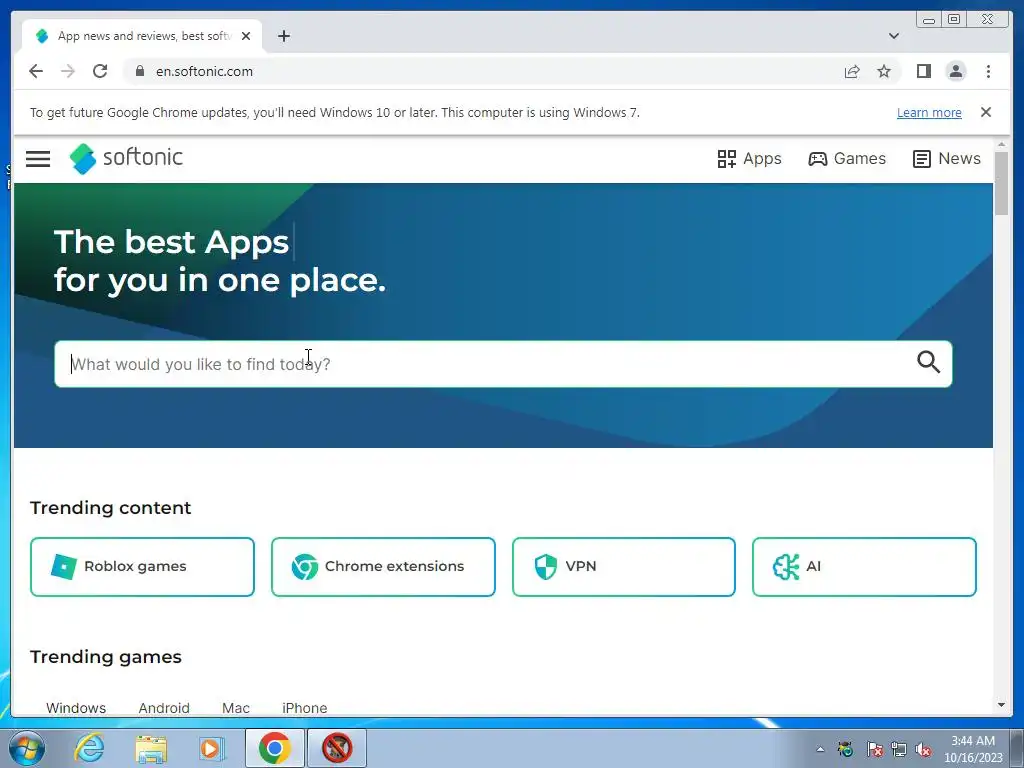Open Chrome extensions trending card
This screenshot has height=768, width=1024.
point(383,566)
